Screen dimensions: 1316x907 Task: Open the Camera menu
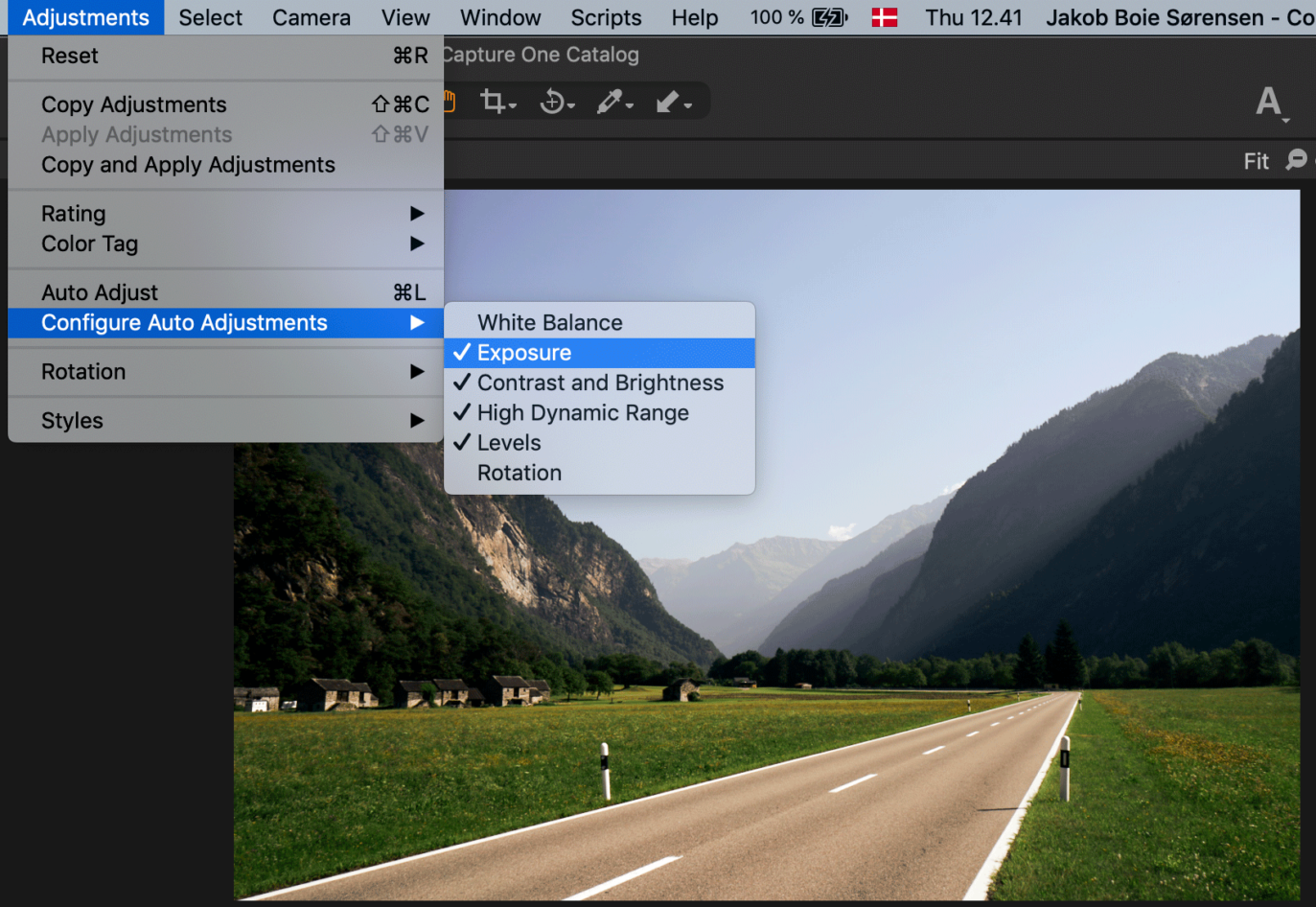312,17
